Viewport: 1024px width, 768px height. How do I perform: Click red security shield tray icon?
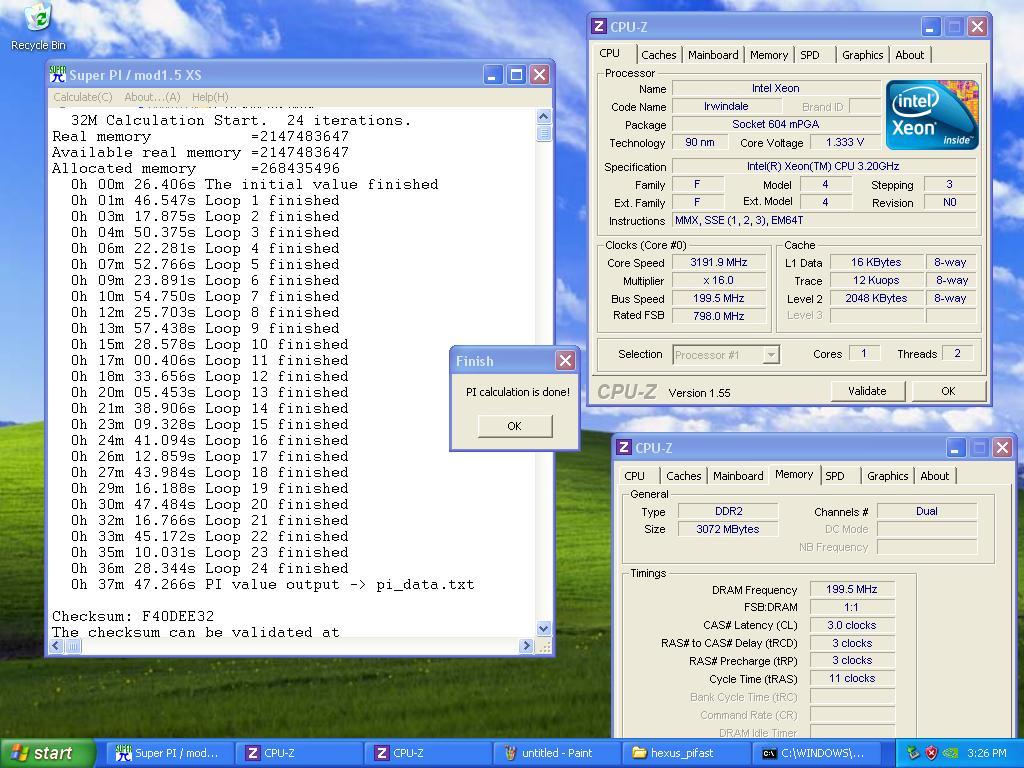click(931, 753)
